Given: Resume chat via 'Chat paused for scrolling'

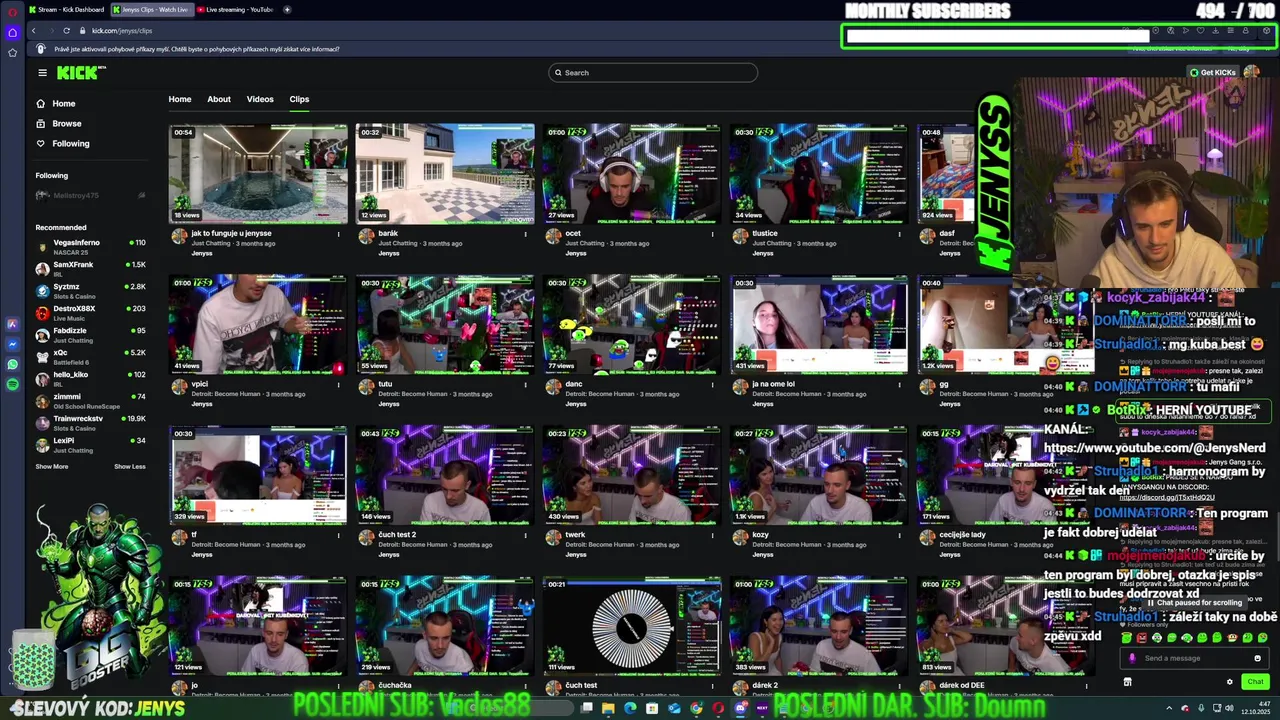Looking at the screenshot, I should (x=1195, y=603).
